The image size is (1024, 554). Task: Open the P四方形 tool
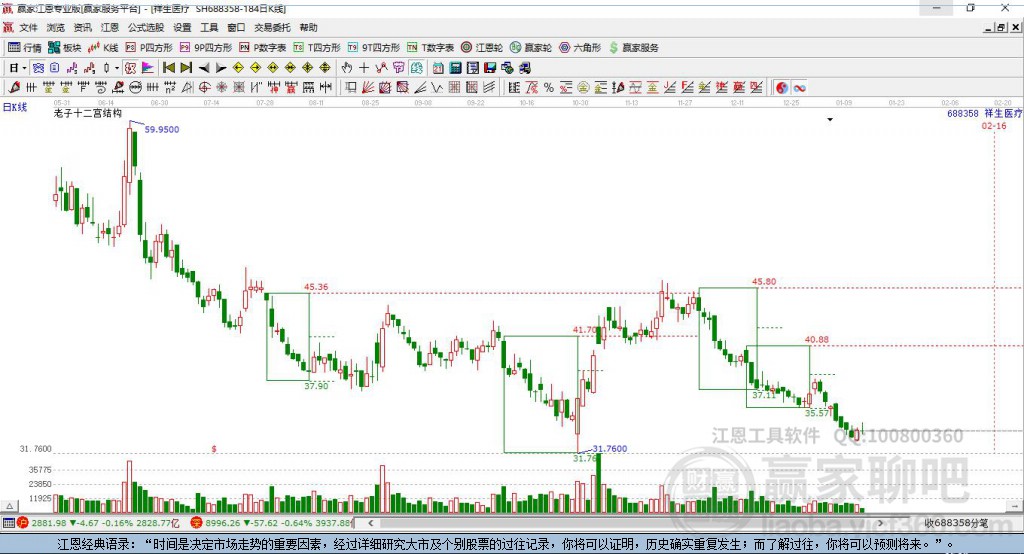[x=149, y=48]
